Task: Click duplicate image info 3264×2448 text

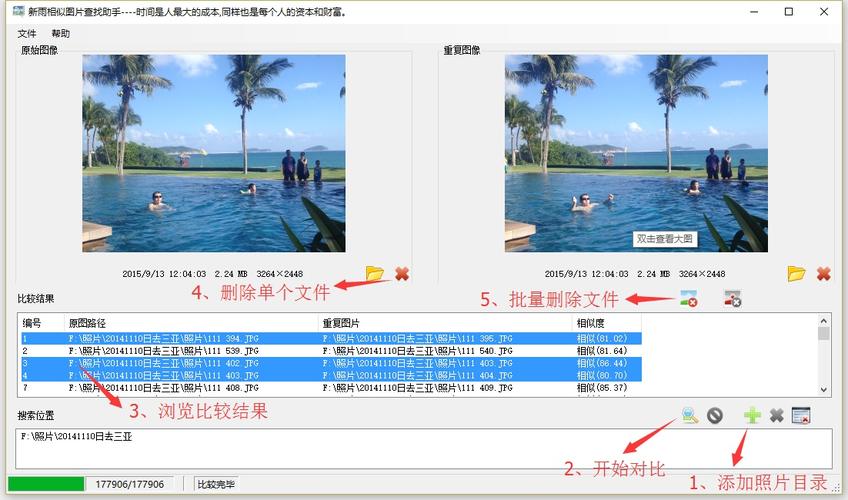Action: click(702, 274)
